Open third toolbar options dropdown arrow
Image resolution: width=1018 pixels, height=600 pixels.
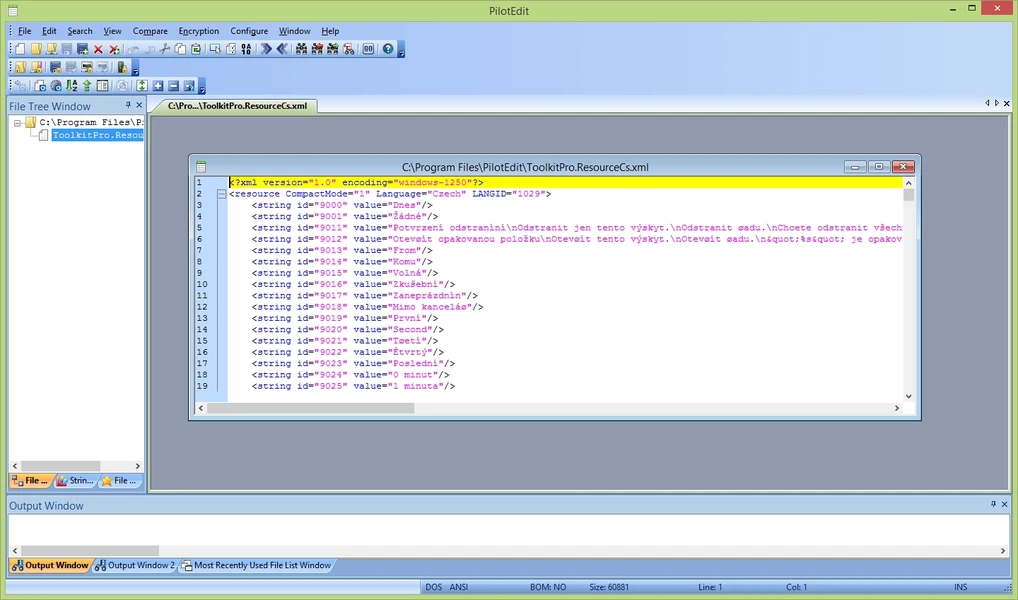point(202,88)
